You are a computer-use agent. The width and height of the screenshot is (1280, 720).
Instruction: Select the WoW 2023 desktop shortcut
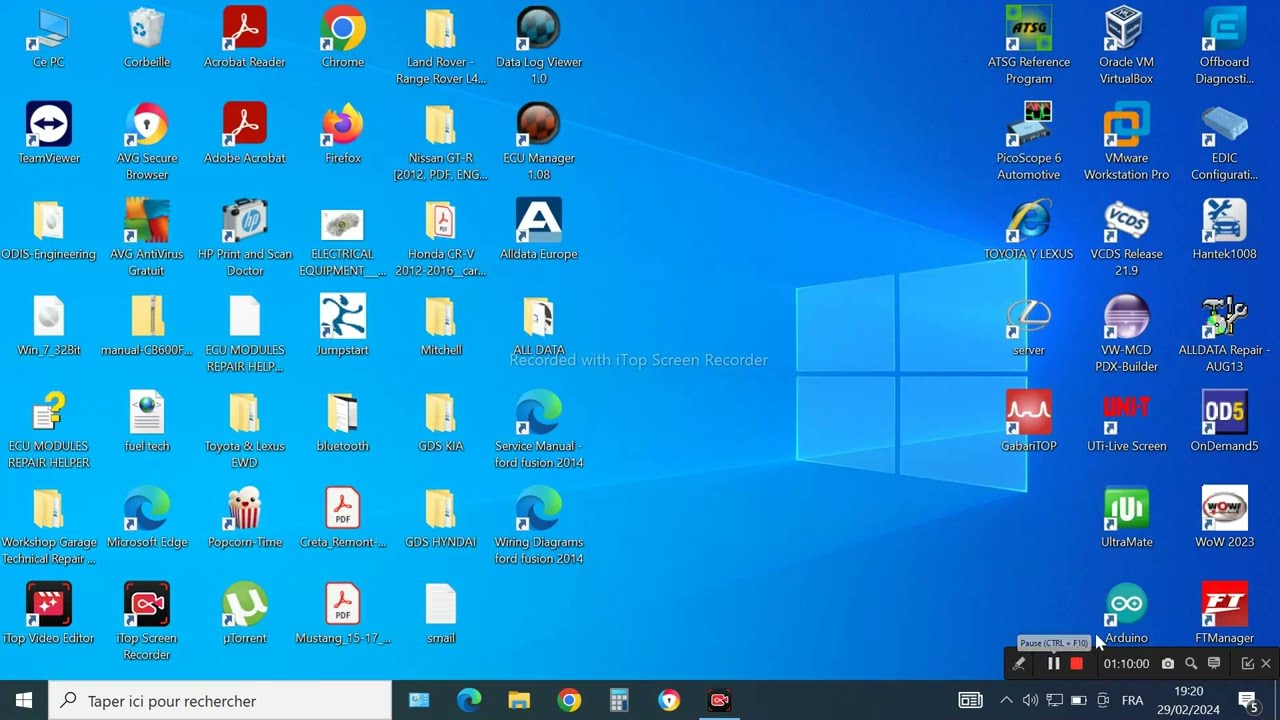(1225, 518)
